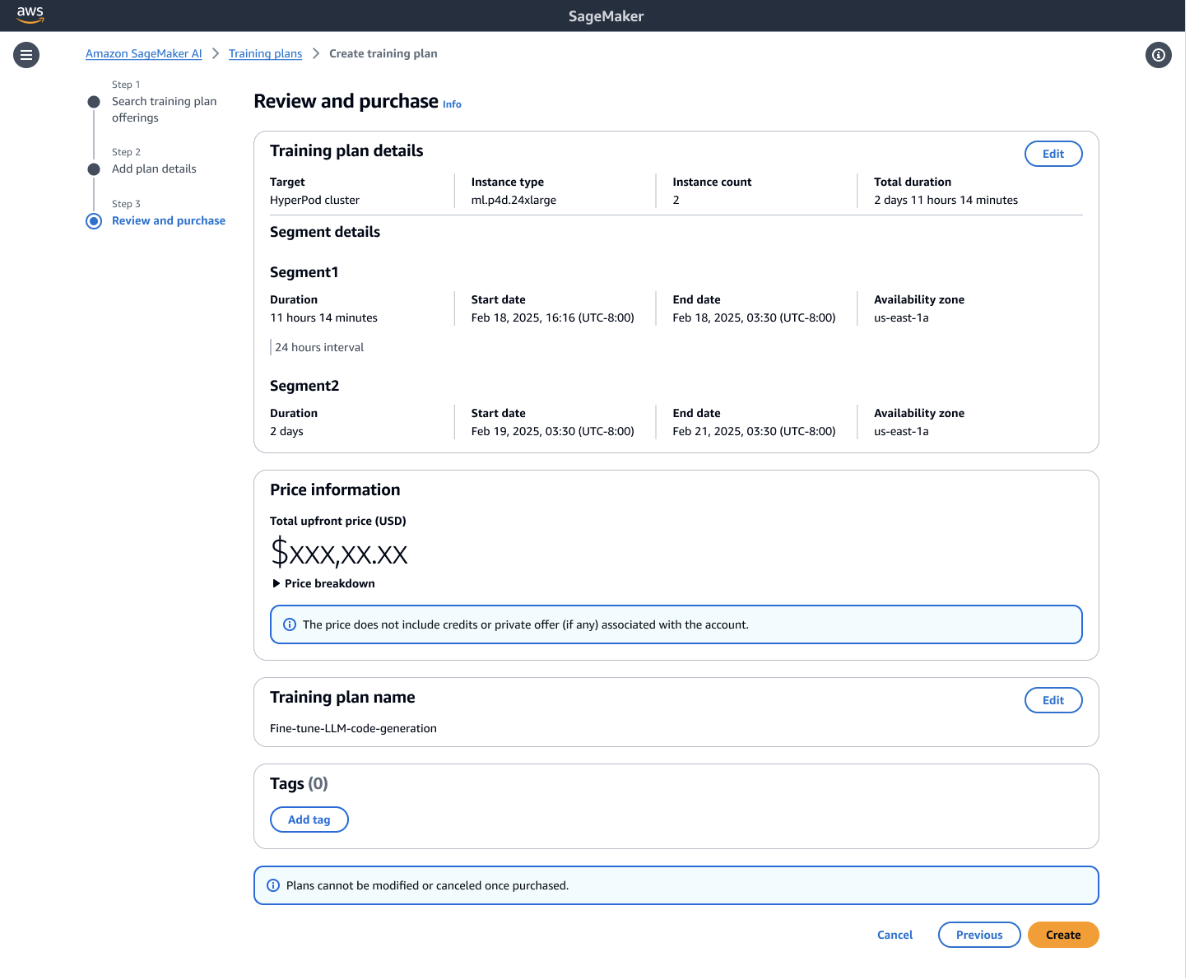The height and width of the screenshot is (978, 1186).
Task: Edit the Training plan details
Action: point(1053,154)
